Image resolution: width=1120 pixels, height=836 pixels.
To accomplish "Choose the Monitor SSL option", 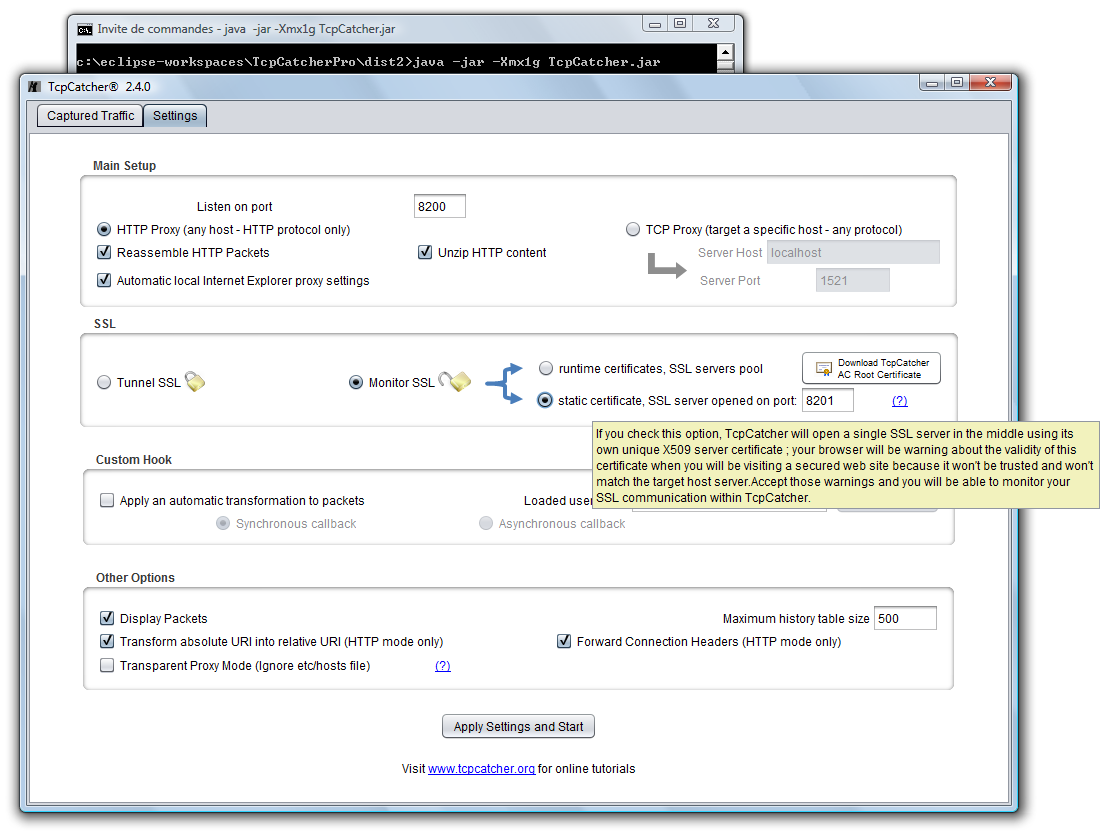I will (356, 382).
